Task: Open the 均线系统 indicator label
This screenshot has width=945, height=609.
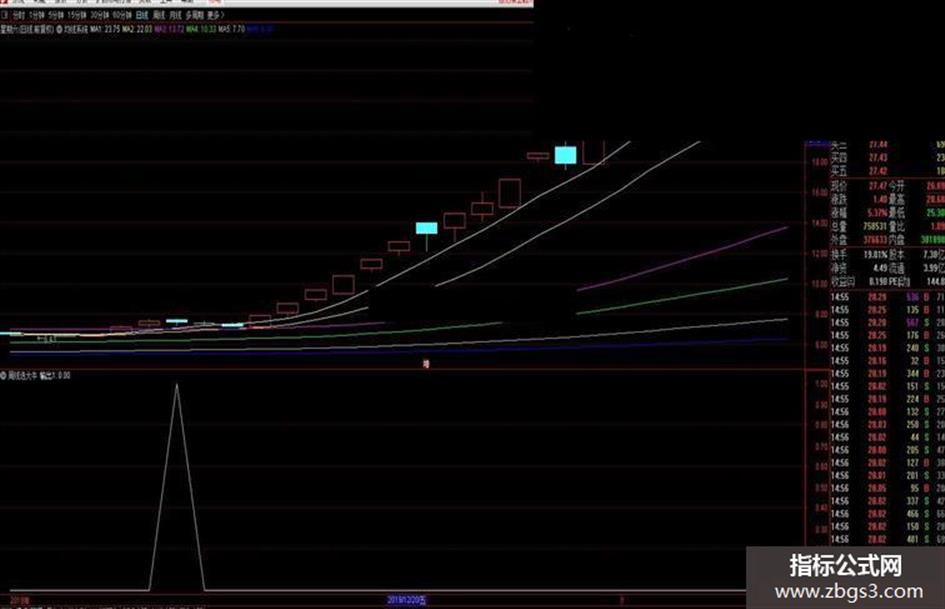Action: coord(76,29)
